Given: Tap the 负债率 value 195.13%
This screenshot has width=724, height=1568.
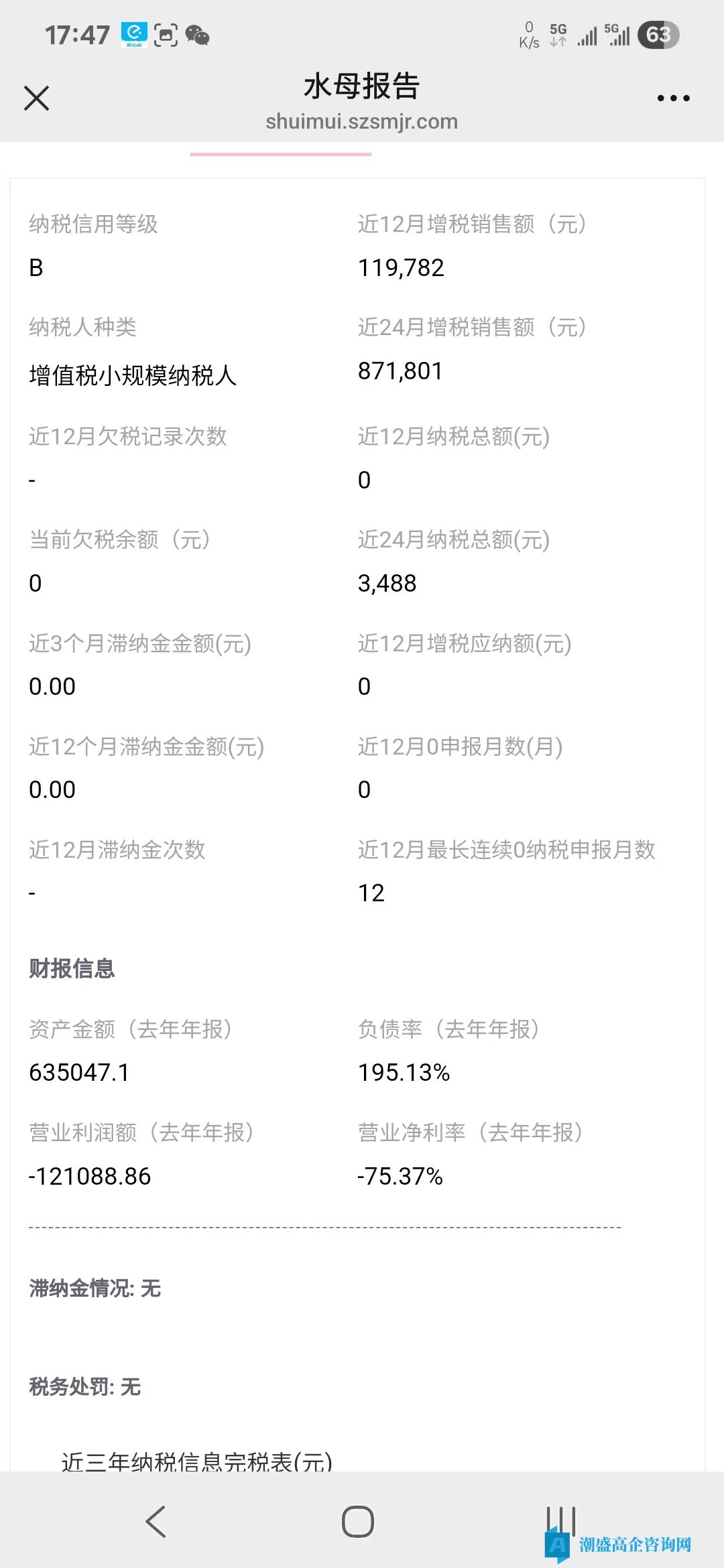Looking at the screenshot, I should coord(404,1072).
